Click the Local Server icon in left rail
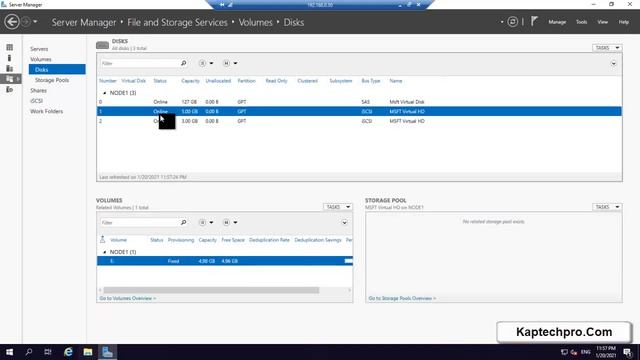Screen dimensions: 640x360 click(9, 58)
